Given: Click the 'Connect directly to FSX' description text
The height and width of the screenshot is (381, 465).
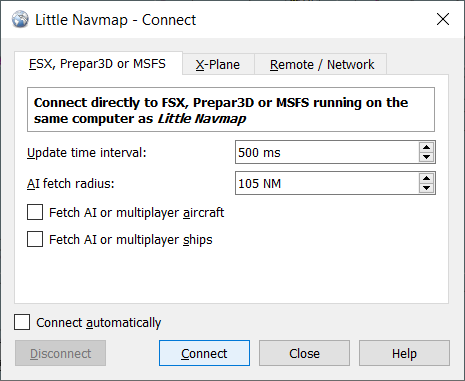Looking at the screenshot, I should tap(221, 110).
